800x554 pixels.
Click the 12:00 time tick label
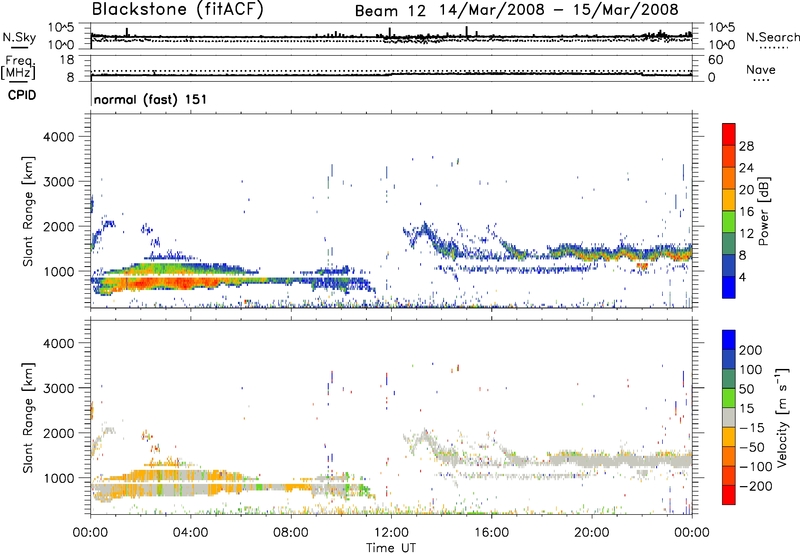(391, 533)
